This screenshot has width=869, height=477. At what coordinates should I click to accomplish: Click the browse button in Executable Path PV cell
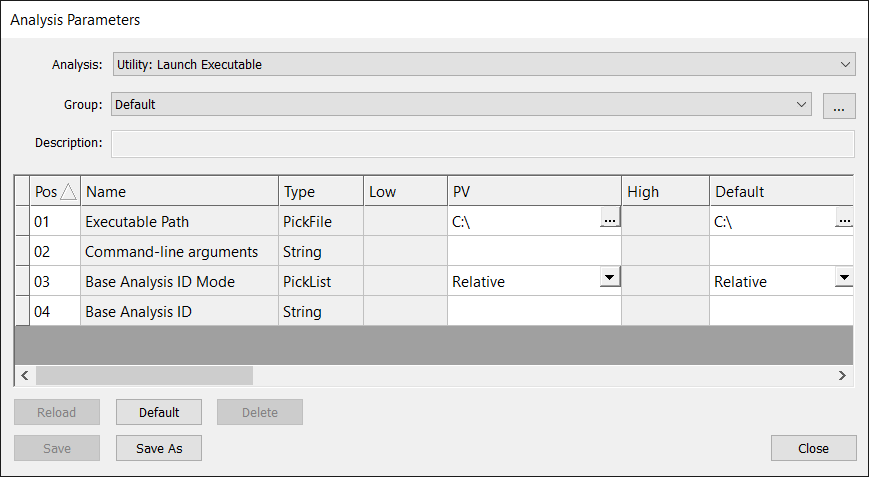[610, 220]
